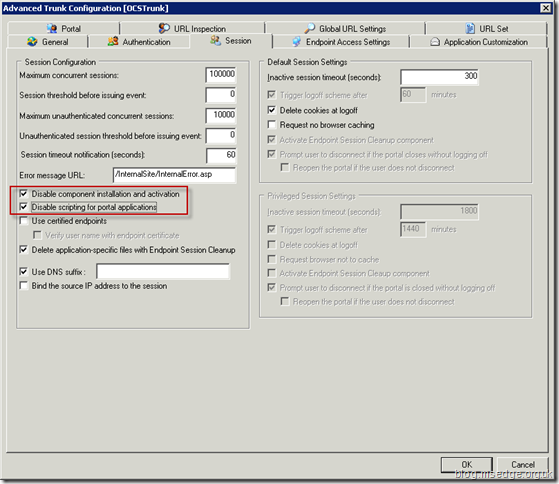Screen dimensions: 559x484
Task: Toggle Disable scripting for portal applications
Action: tap(24, 207)
